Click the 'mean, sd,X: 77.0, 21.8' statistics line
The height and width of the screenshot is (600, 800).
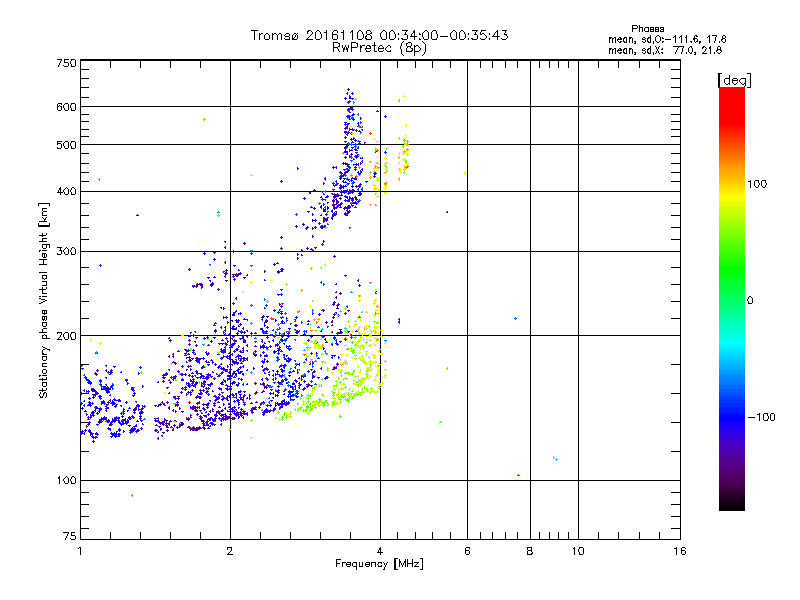pyautogui.click(x=665, y=50)
